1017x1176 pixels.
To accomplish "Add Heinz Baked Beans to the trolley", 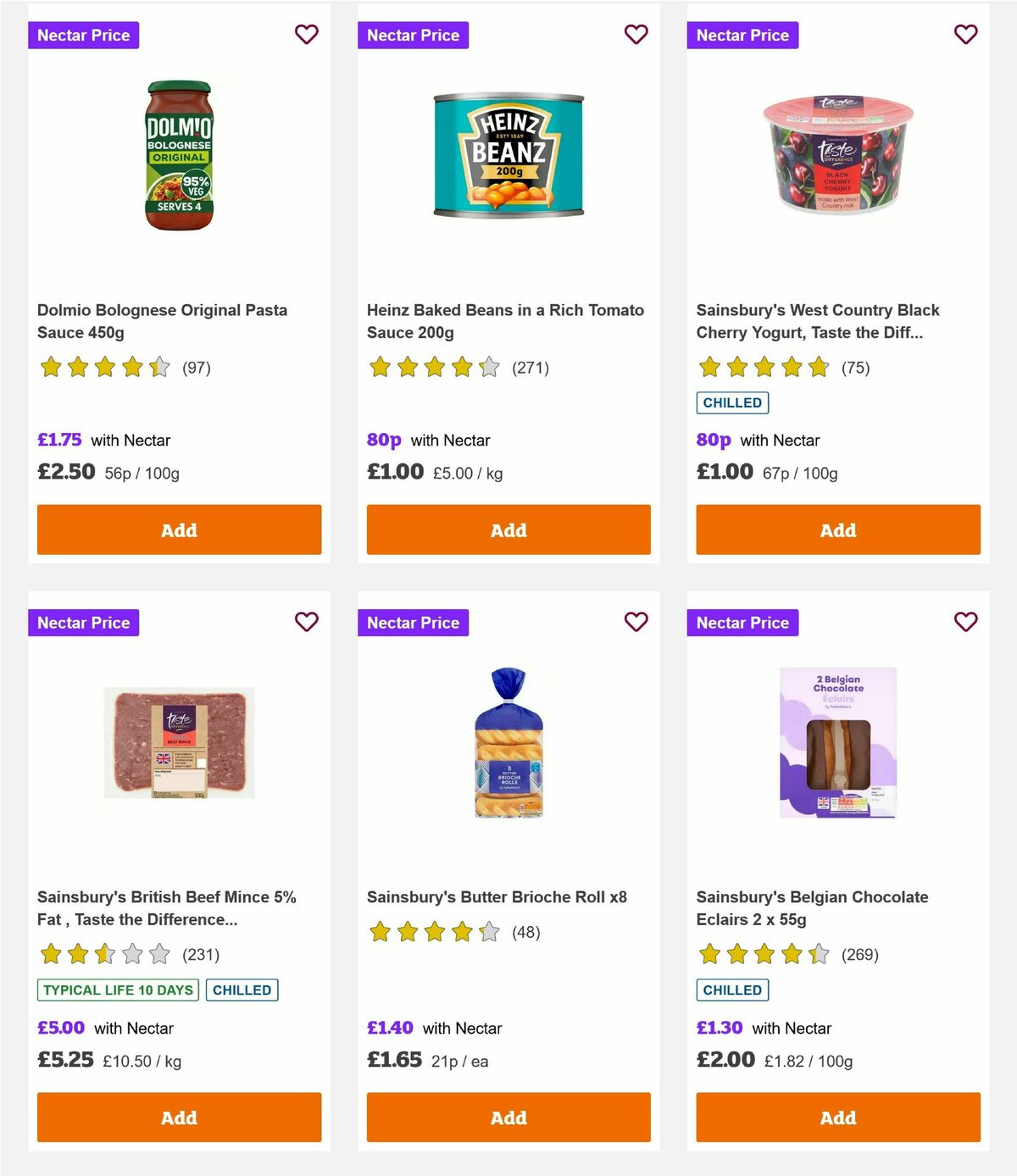I will coord(508,530).
